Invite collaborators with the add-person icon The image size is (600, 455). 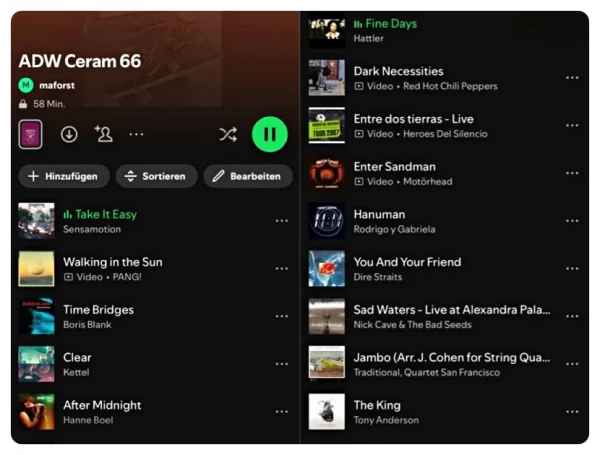tap(103, 134)
